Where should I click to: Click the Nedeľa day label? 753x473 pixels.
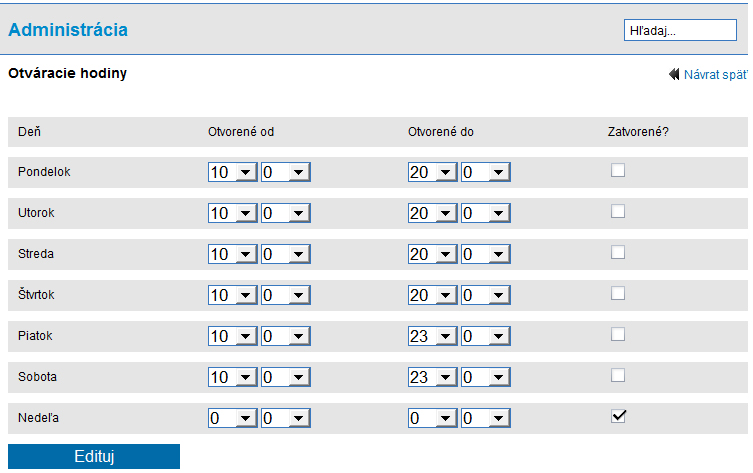point(38,418)
